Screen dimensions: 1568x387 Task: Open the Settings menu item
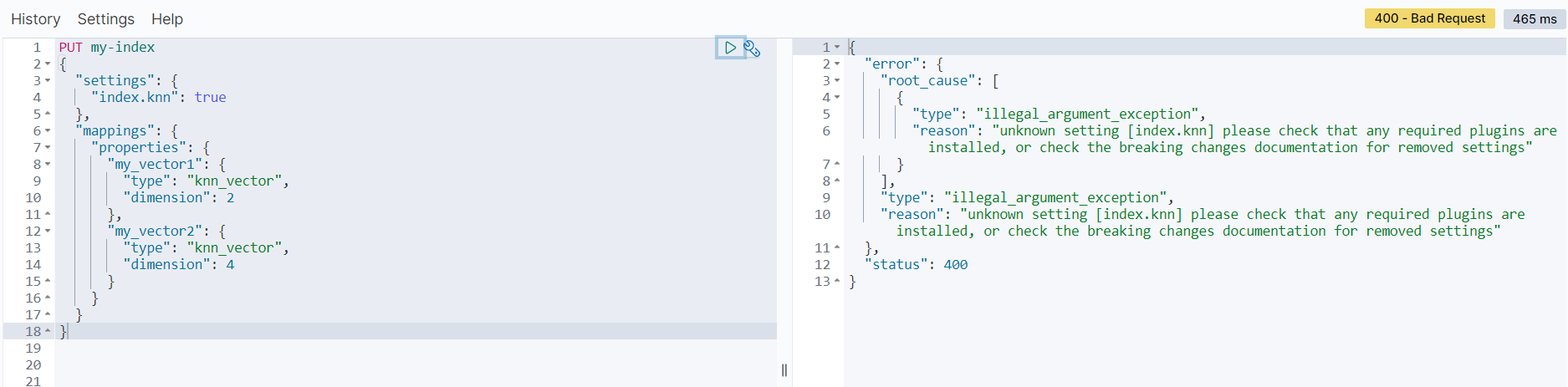(x=105, y=19)
